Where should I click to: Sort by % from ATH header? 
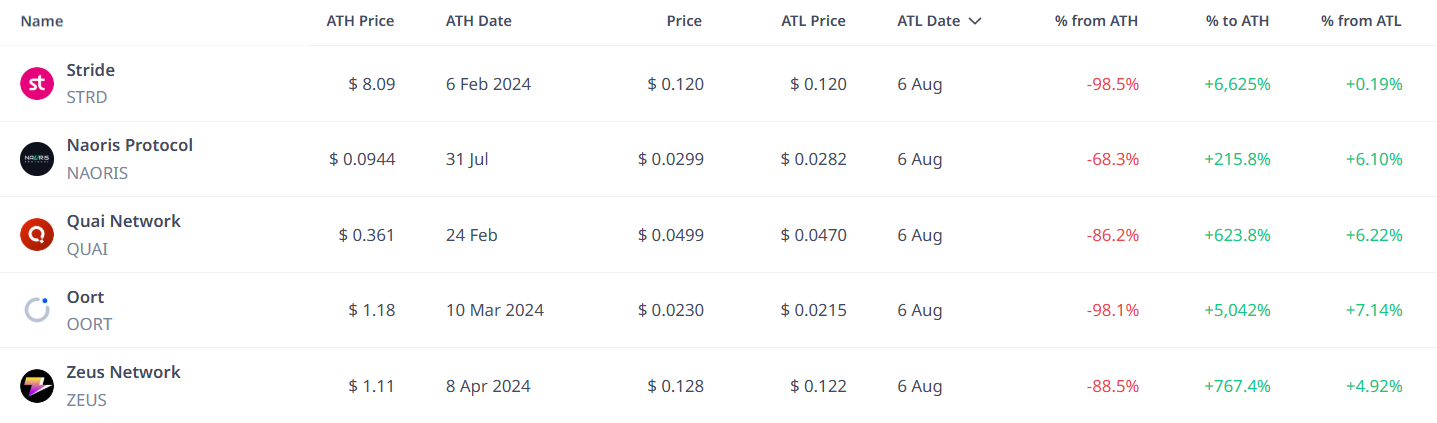tap(1096, 21)
